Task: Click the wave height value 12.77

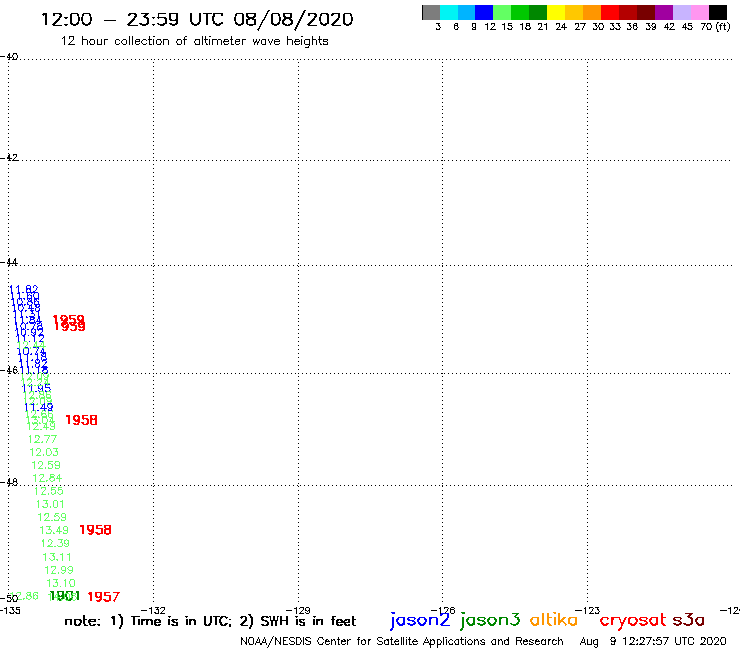Action: point(42,439)
